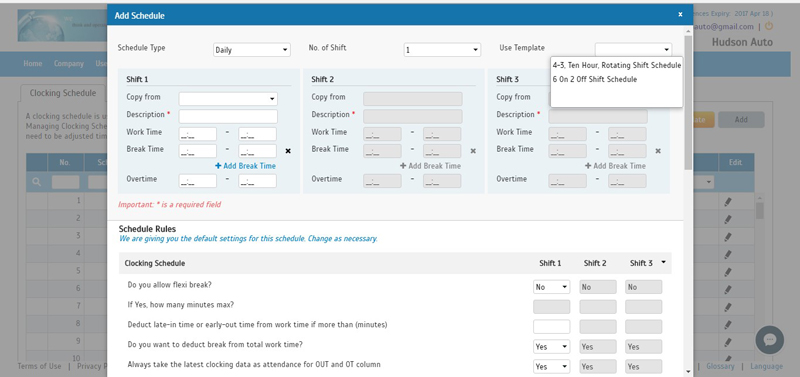
Task: Click the deduct late-in minutes field for Shift 1
Action: 552,327
